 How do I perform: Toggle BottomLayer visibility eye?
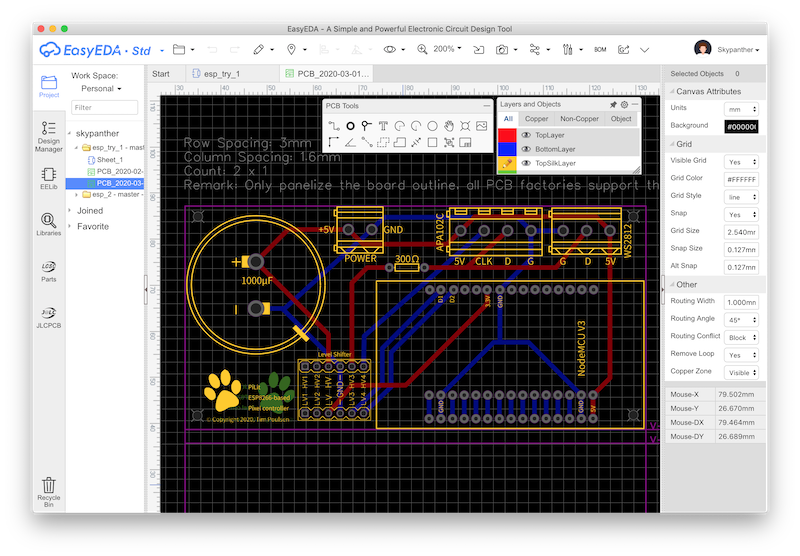pyautogui.click(x=526, y=149)
